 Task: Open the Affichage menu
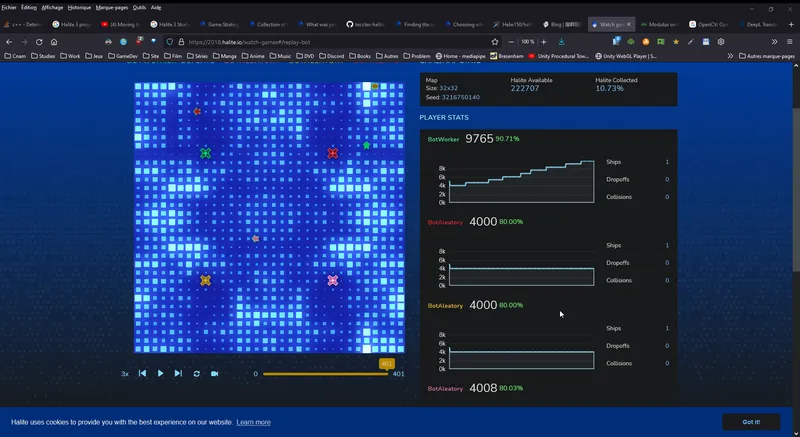pyautogui.click(x=52, y=8)
